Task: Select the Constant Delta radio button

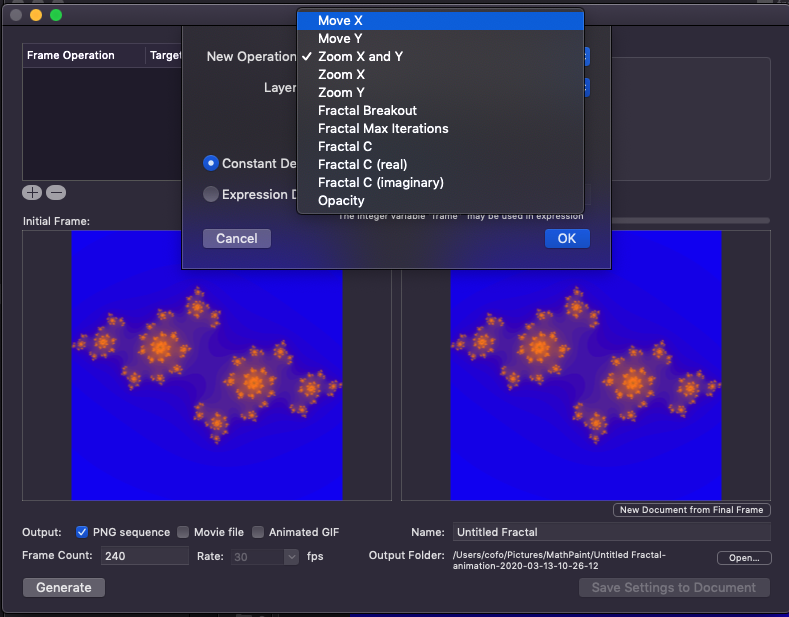Action: pos(210,163)
